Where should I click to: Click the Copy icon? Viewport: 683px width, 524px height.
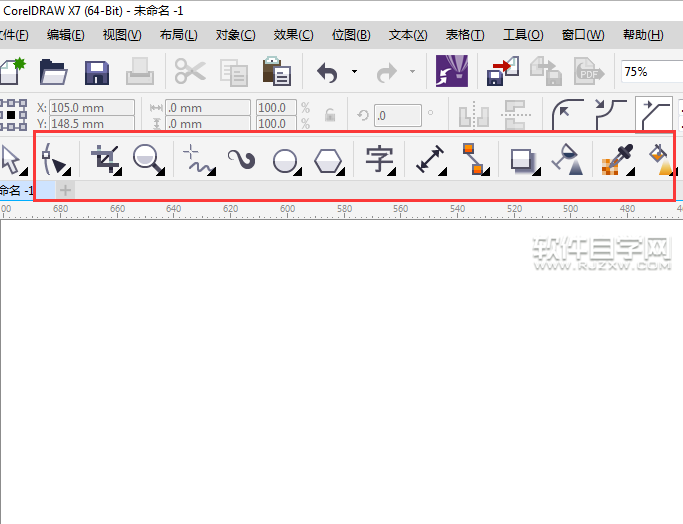pos(234,73)
